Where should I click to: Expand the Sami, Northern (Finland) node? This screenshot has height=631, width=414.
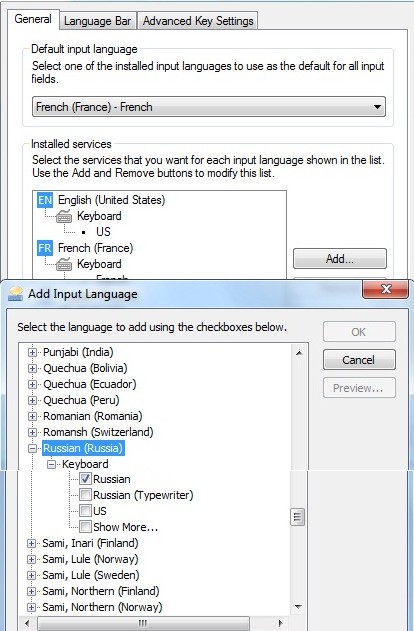point(31,591)
